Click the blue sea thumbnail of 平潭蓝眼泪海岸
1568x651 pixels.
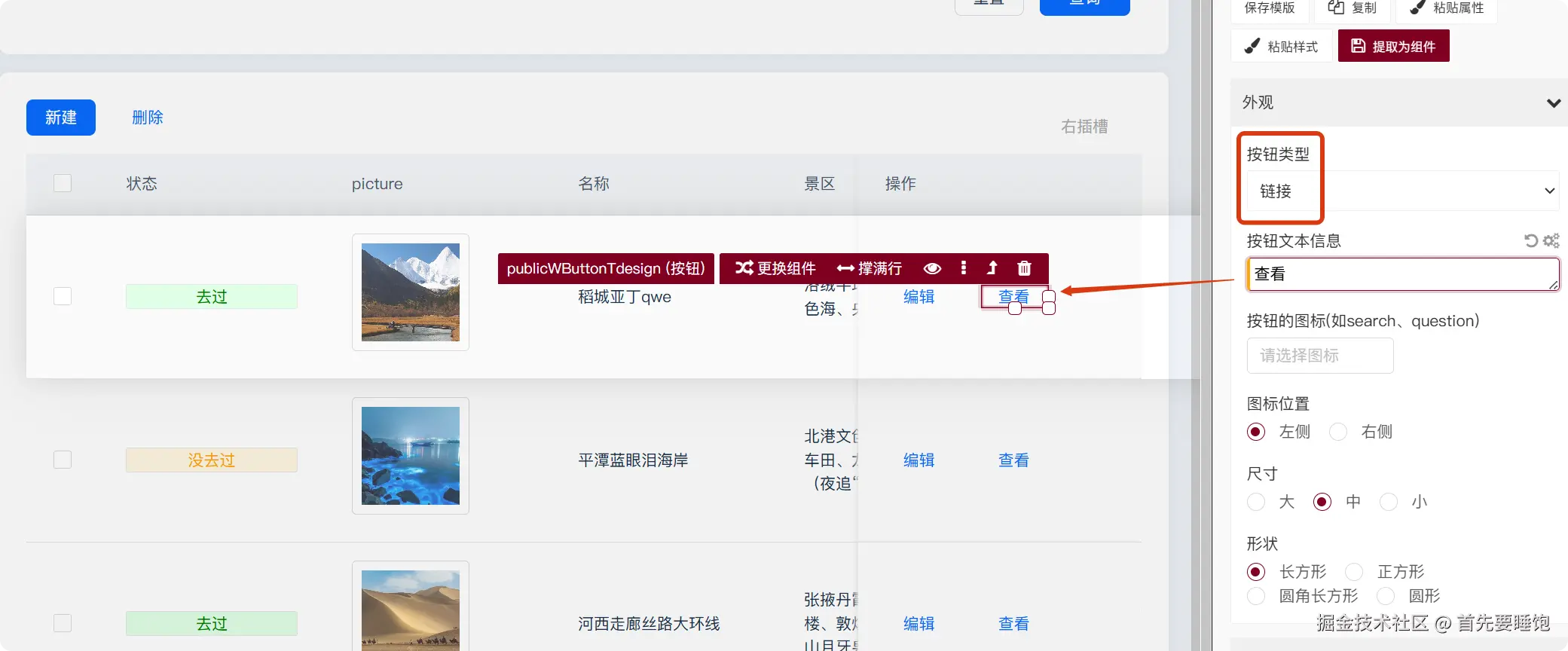coord(411,456)
